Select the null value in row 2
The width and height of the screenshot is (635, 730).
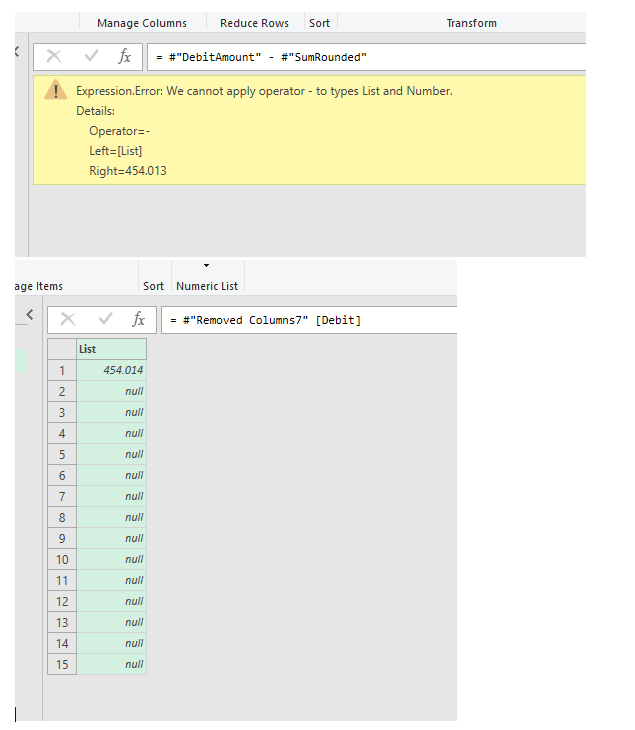pyautogui.click(x=112, y=392)
